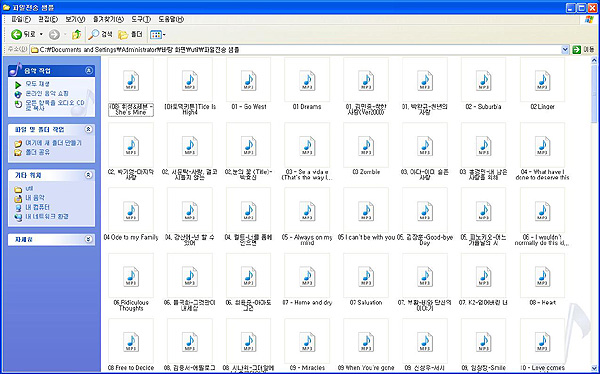Expand the address bar dropdown
Viewport: 600px width, 374px height.
[x=565, y=50]
